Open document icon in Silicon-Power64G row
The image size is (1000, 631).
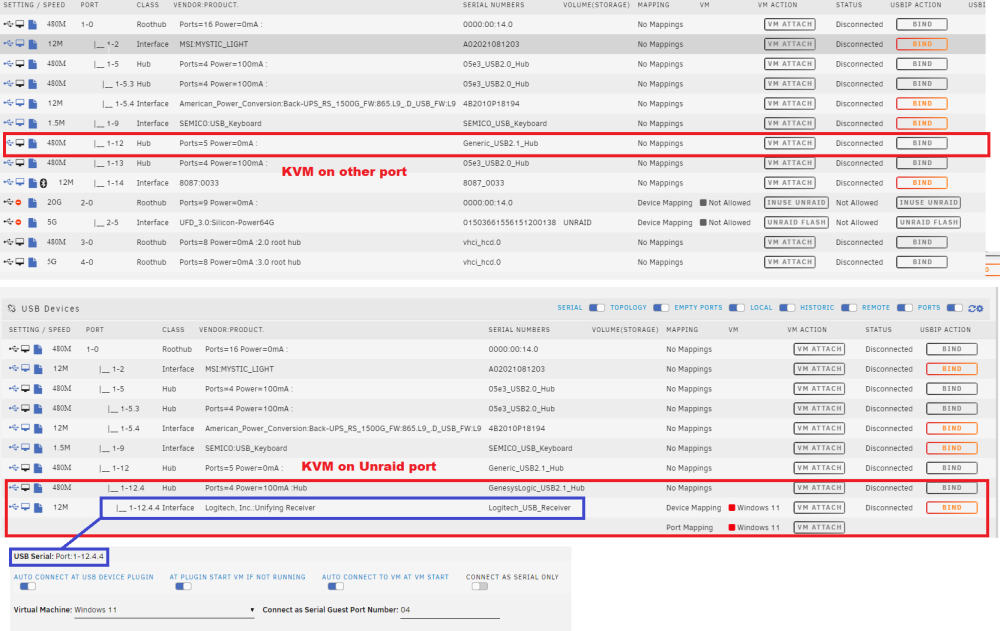click(33, 223)
